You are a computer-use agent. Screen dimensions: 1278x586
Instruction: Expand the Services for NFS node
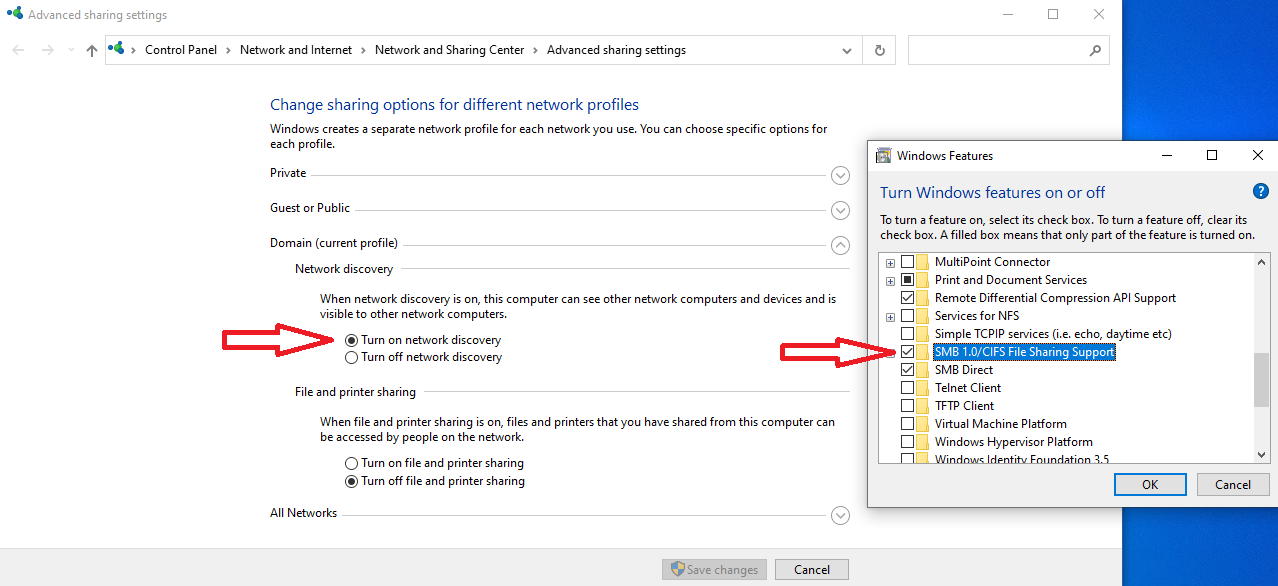coord(890,316)
